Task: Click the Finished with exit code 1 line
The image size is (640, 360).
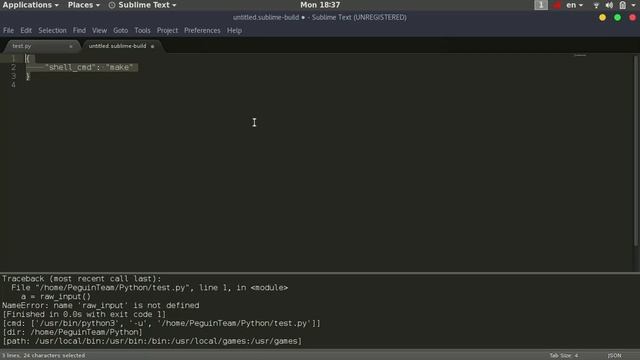Action: pos(84,315)
